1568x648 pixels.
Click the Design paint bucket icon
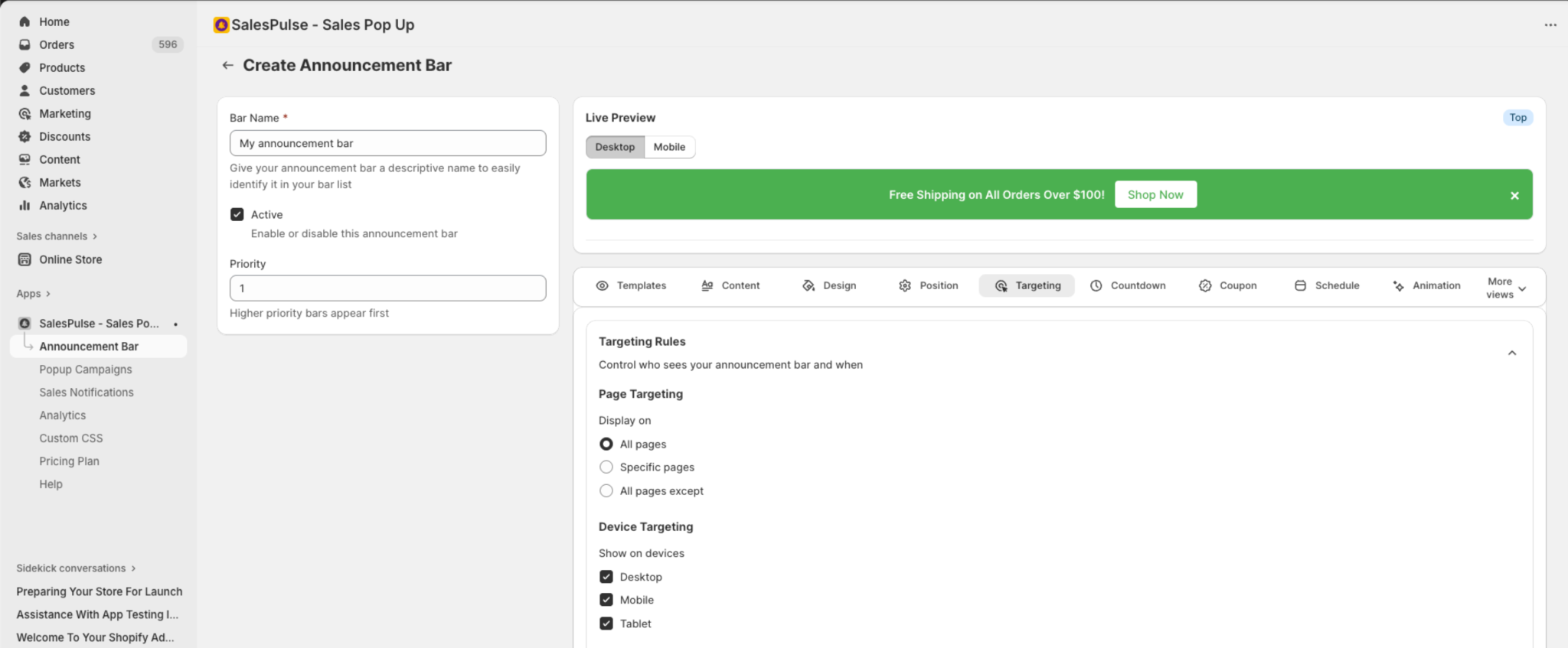point(808,285)
